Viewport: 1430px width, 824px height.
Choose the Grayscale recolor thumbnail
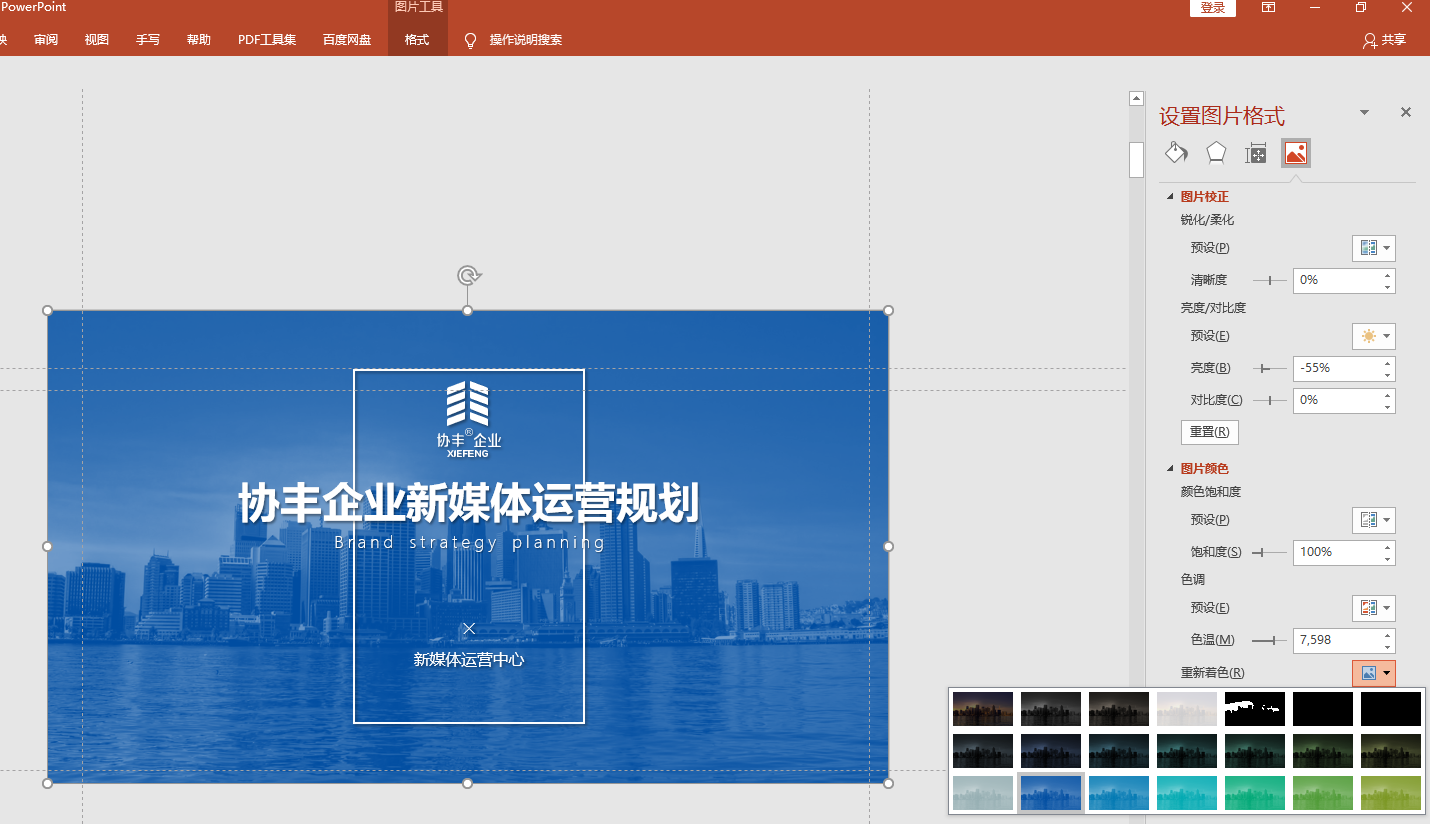click(x=1051, y=709)
